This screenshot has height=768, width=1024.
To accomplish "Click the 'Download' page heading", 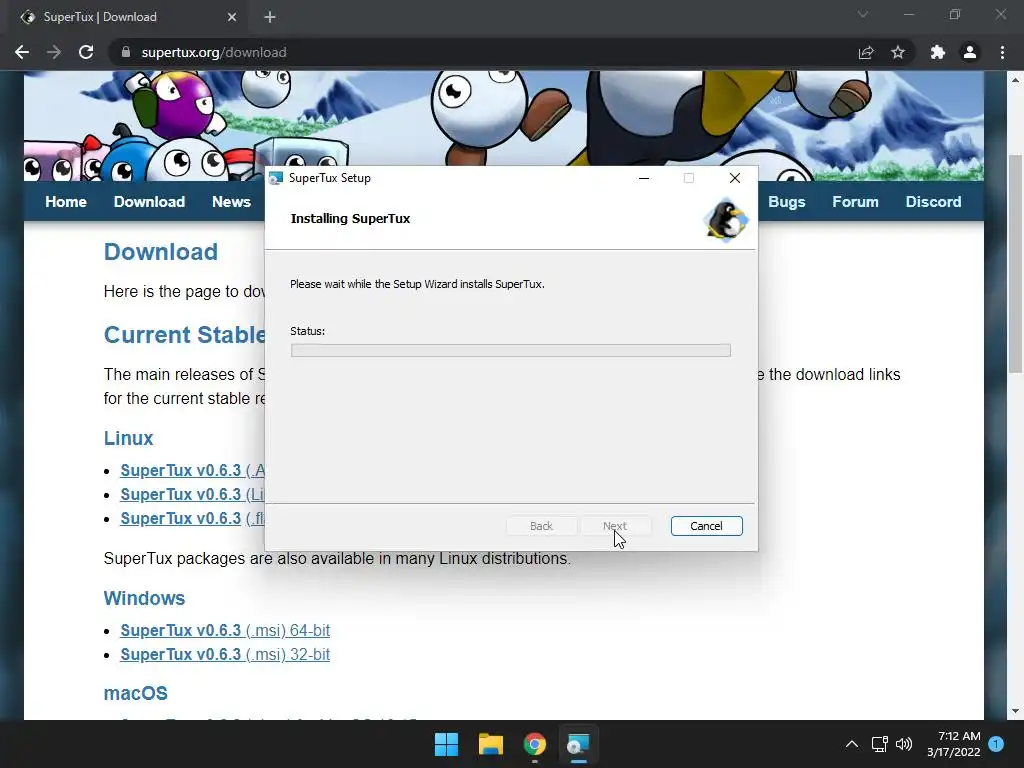I will 161,252.
